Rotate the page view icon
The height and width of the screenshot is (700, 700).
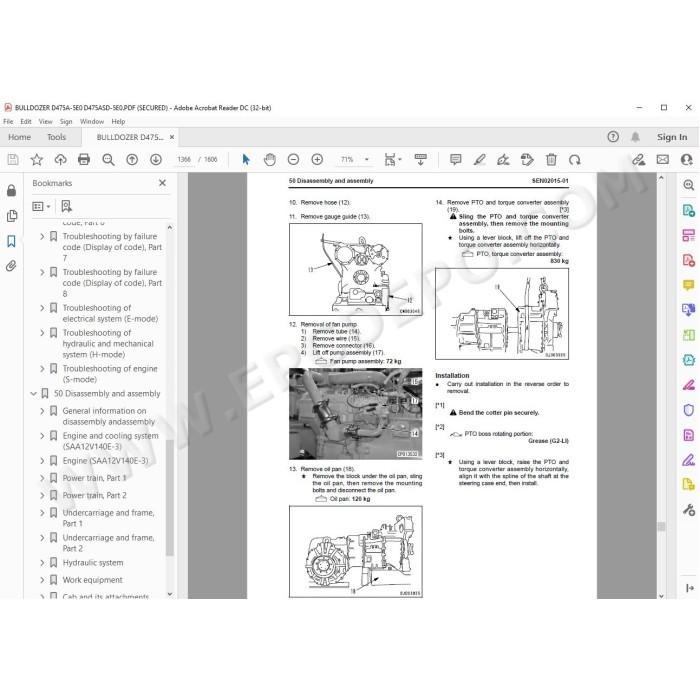coord(575,159)
